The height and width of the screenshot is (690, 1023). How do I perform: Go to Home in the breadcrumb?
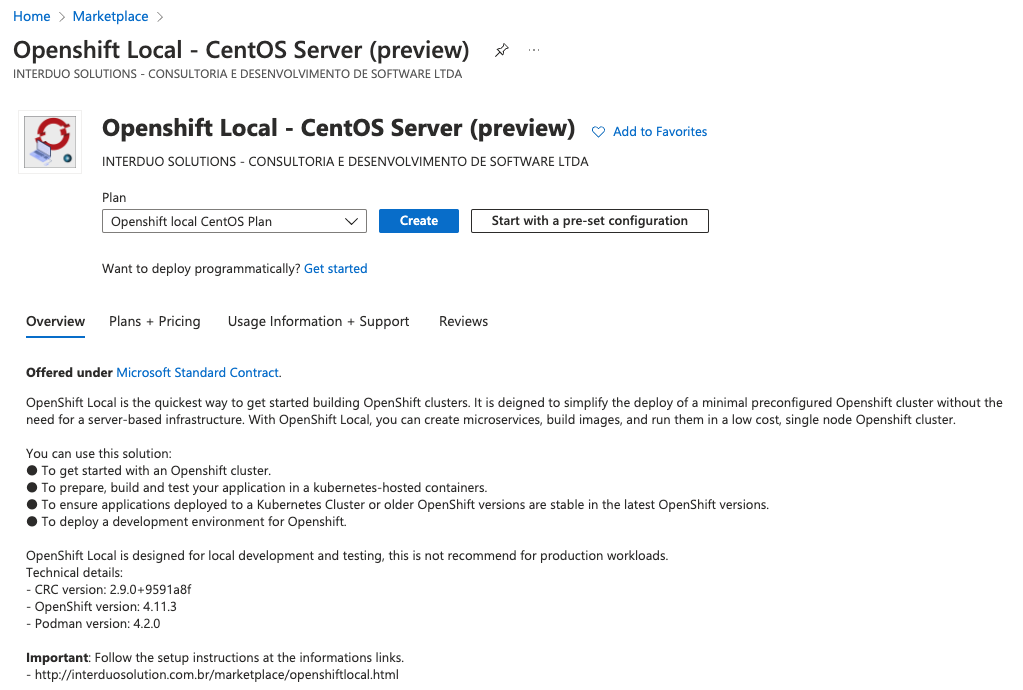coord(31,16)
